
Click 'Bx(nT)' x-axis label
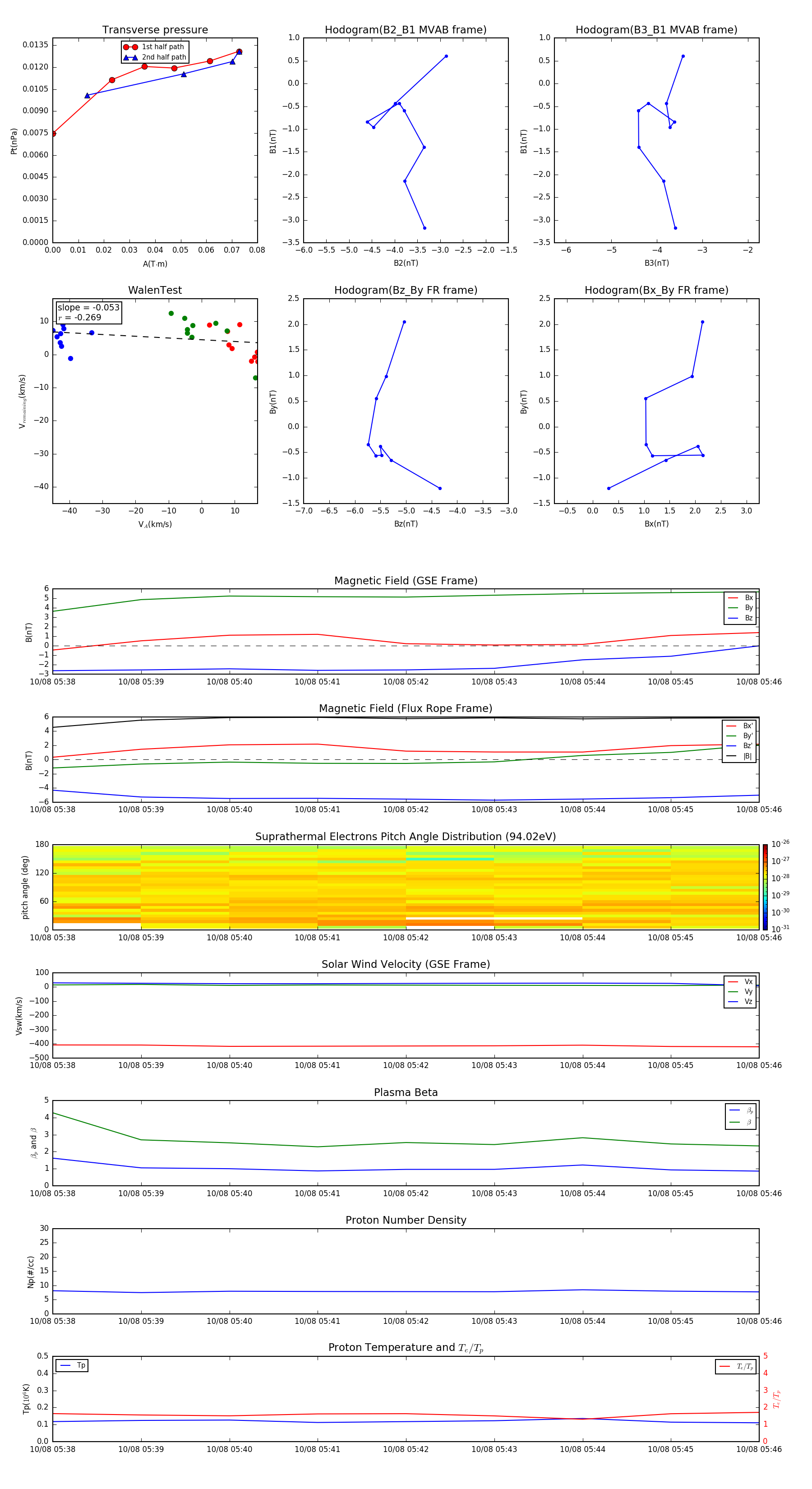tap(656, 524)
